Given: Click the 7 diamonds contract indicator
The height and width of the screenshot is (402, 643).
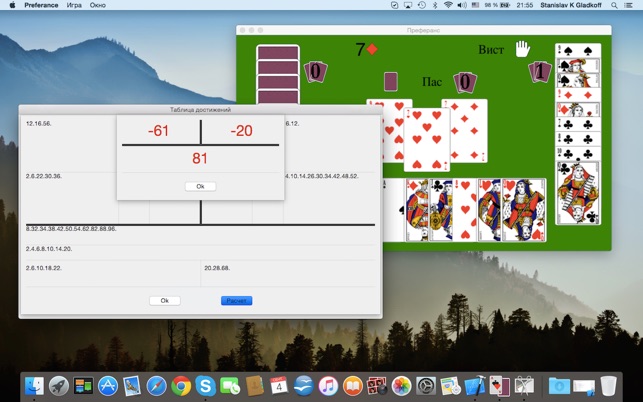Looking at the screenshot, I should coord(366,50).
